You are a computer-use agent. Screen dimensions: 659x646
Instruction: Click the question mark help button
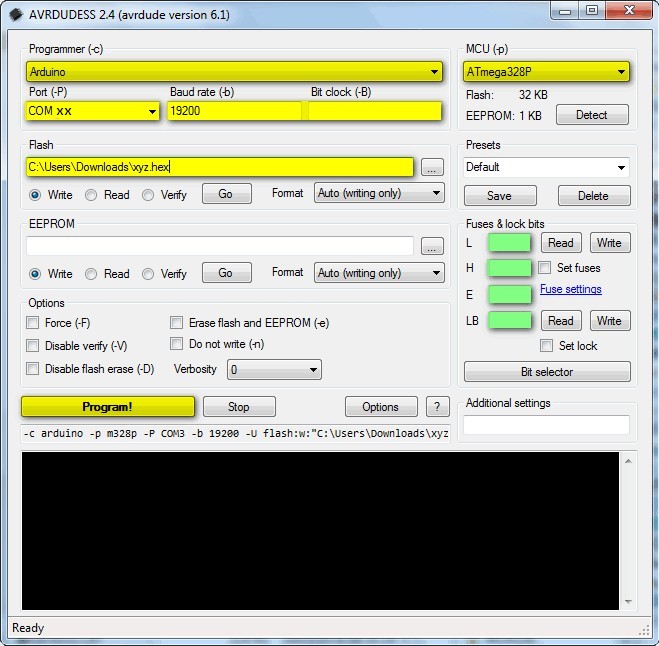438,407
